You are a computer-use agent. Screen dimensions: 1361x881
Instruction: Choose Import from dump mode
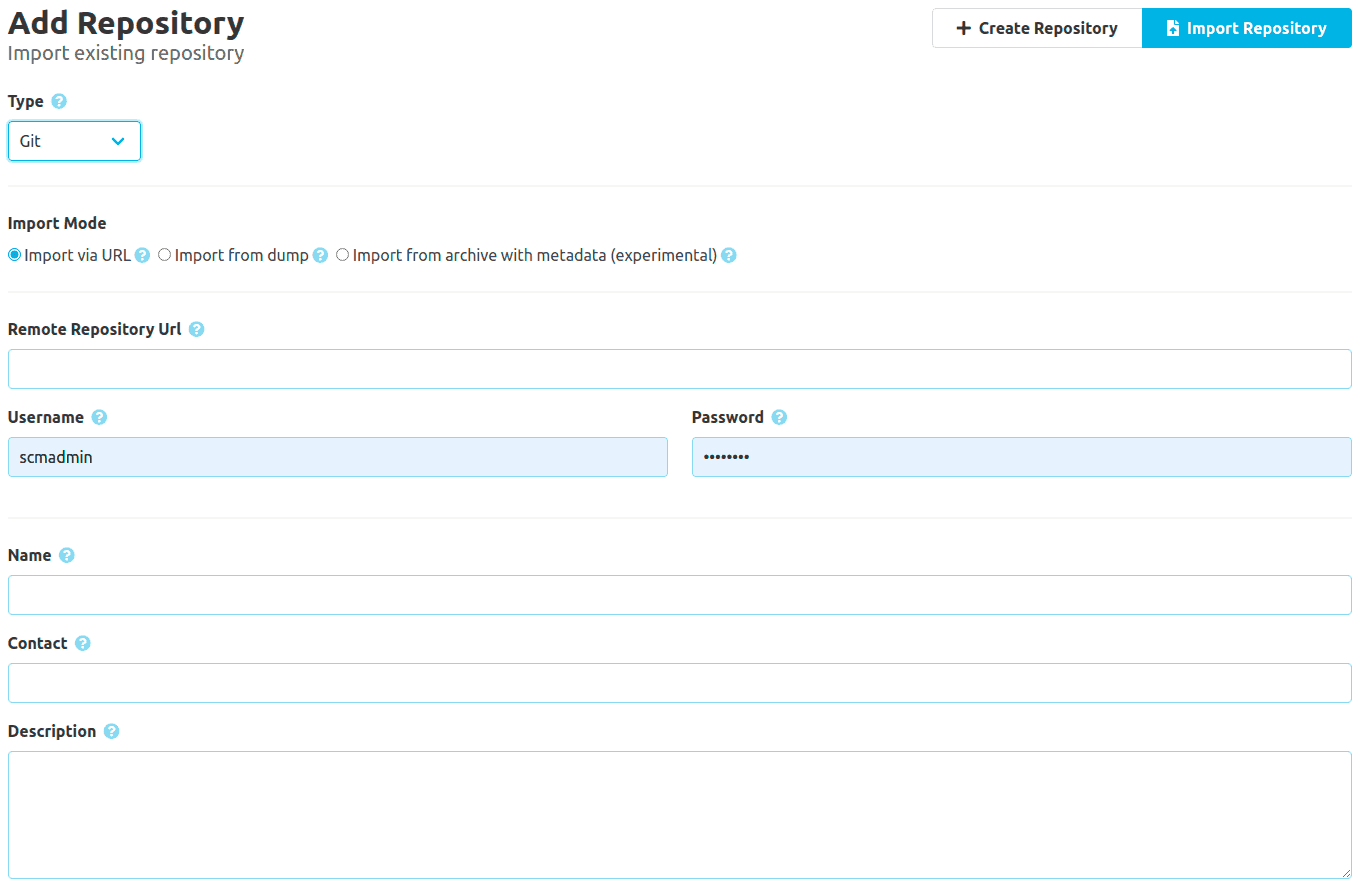pyautogui.click(x=164, y=254)
